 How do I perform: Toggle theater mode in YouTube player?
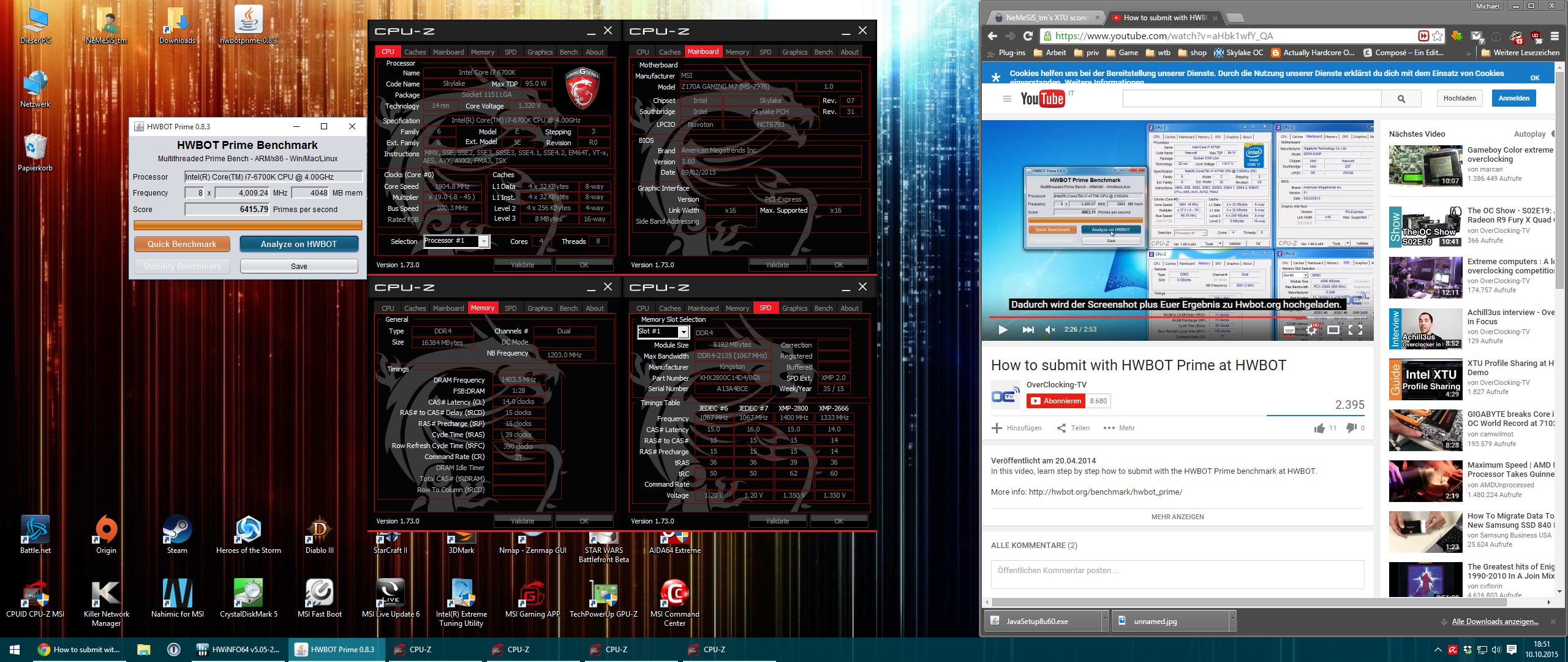pos(1333,330)
